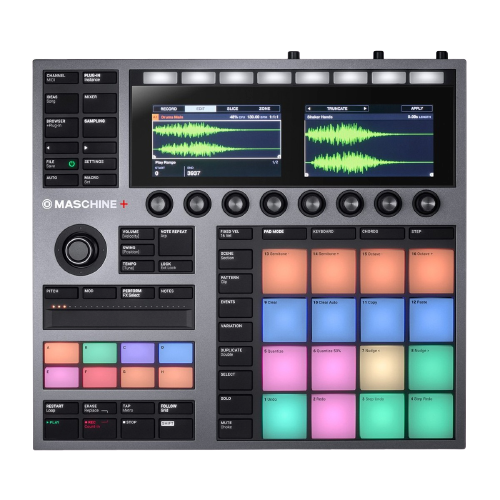This screenshot has height=500, width=500.
Task: Touch the smart strip
Action: pos(119,318)
